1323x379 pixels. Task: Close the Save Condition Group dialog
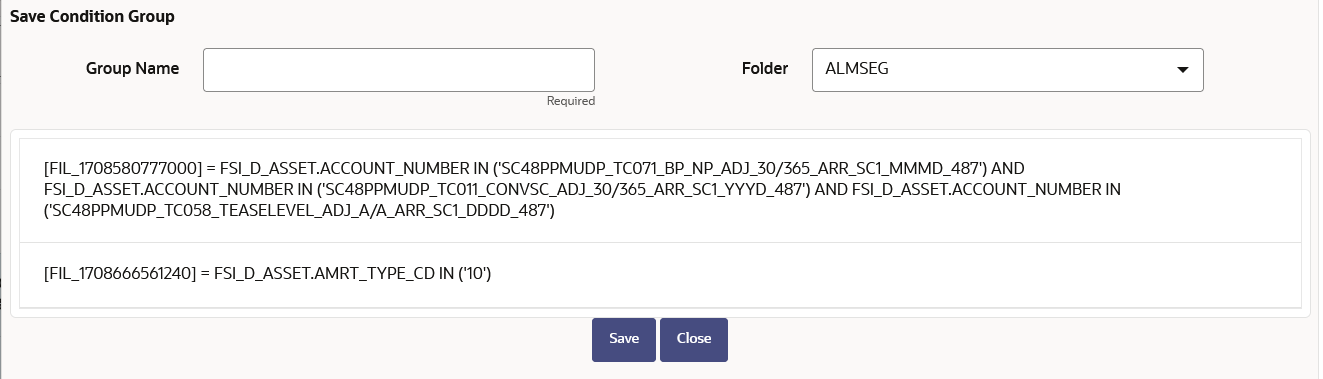coord(693,339)
